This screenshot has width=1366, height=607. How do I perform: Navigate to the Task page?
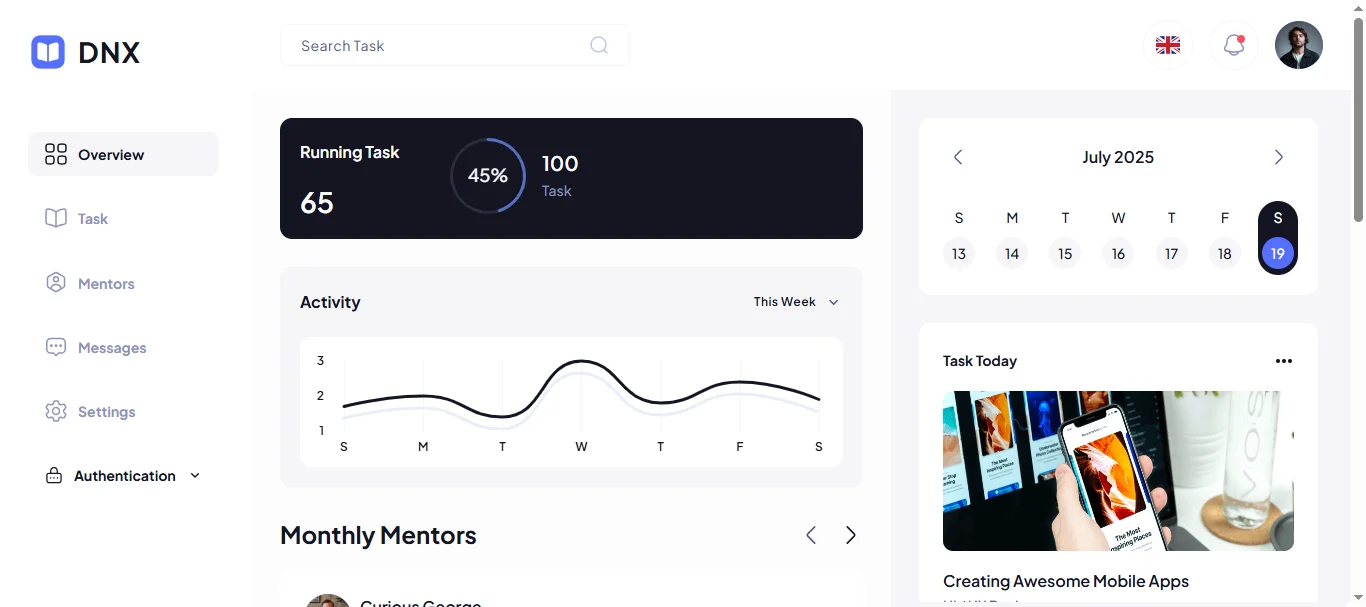point(92,219)
